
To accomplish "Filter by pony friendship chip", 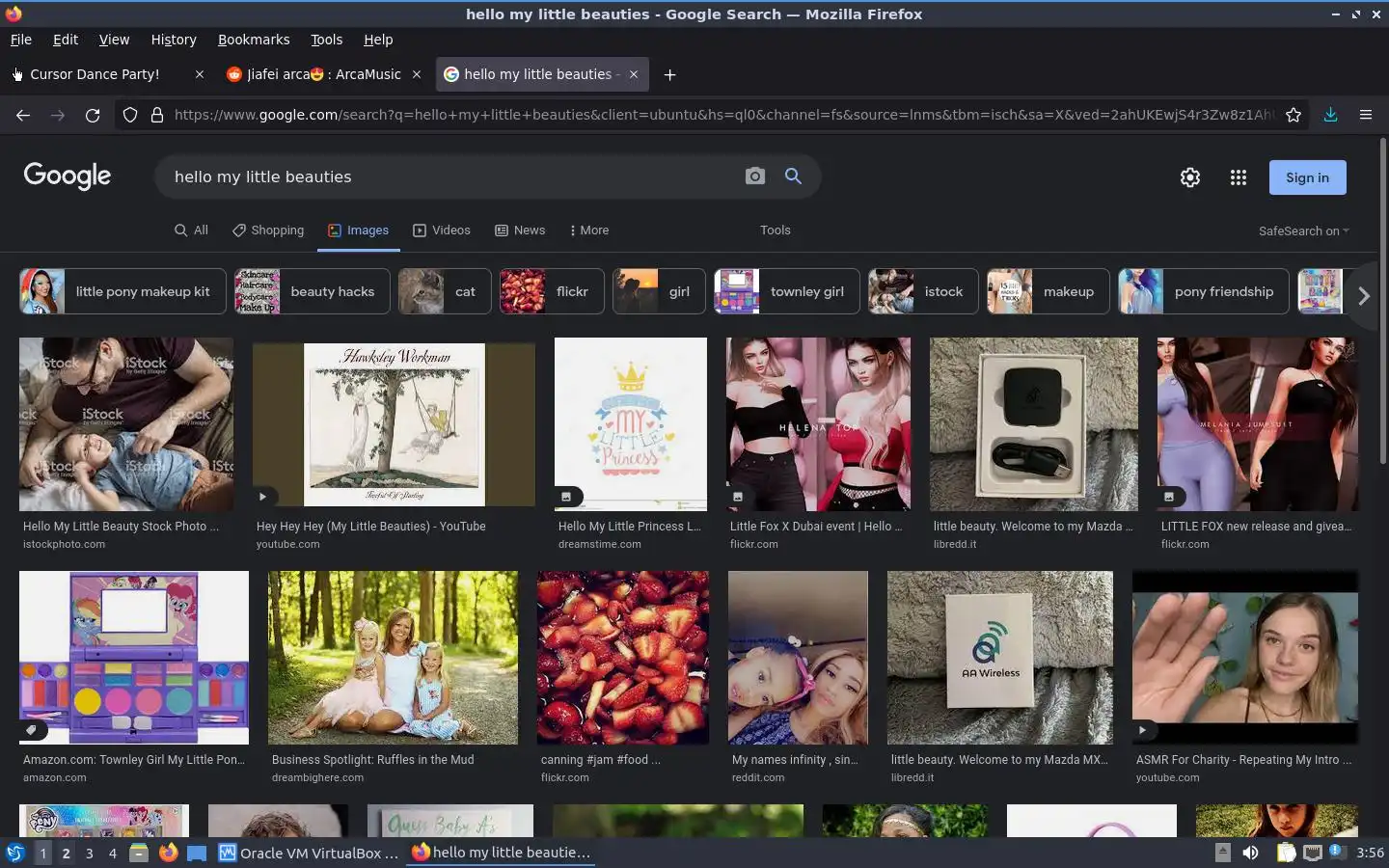I will pyautogui.click(x=1204, y=291).
